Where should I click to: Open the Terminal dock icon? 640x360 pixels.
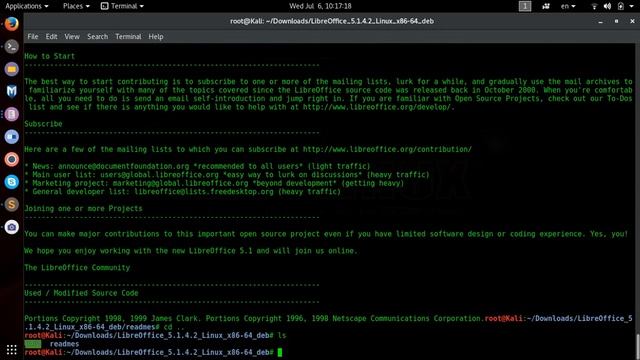tap(11, 47)
